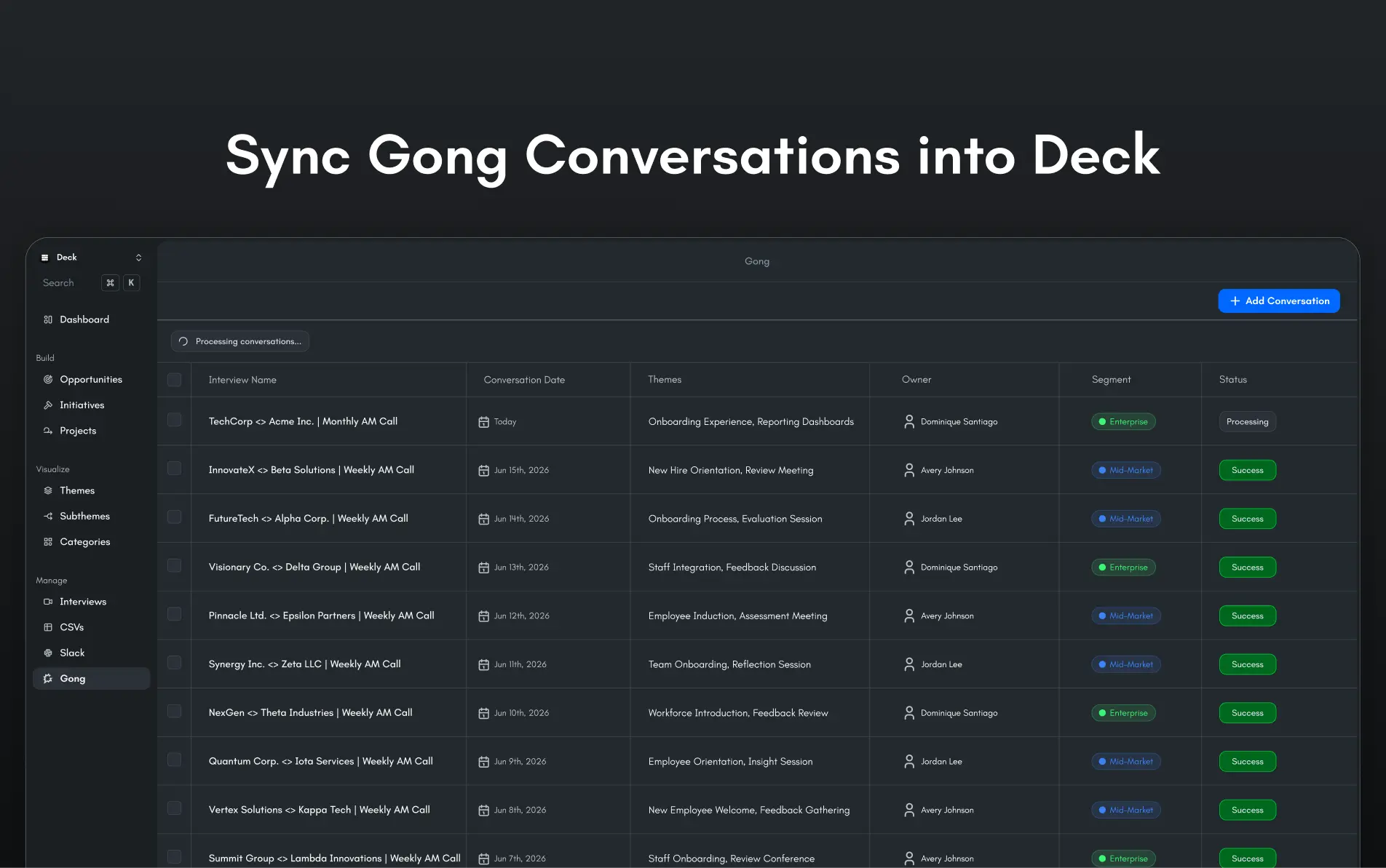
Task: Open the Dashboard icon in sidebar
Action: point(48,319)
